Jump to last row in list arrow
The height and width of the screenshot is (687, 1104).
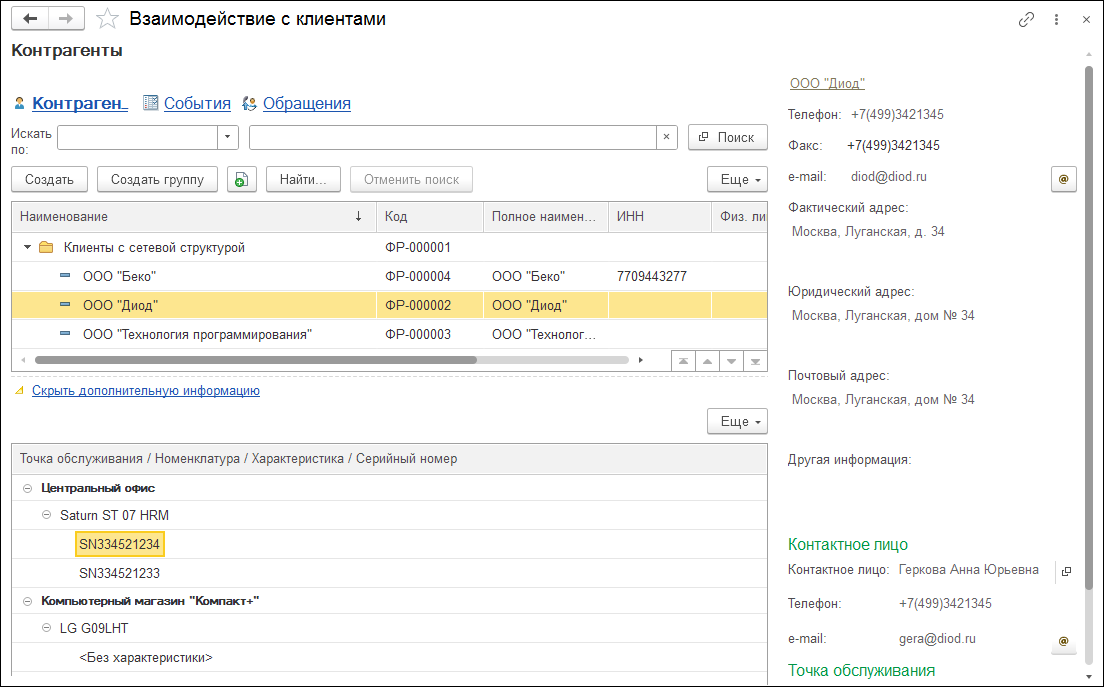pos(756,360)
